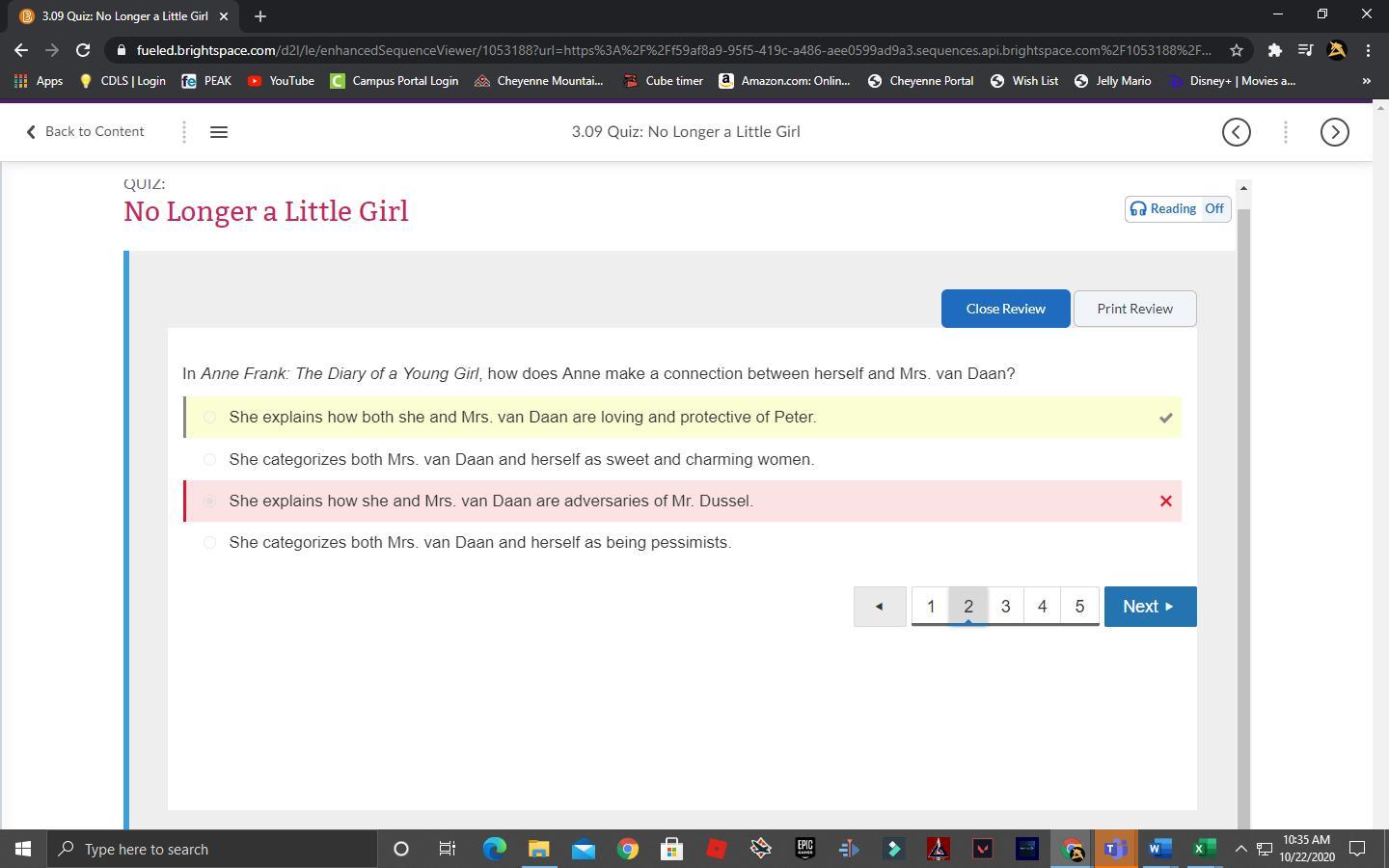The width and height of the screenshot is (1389, 868).
Task: Open the more options dots beside Back to Content
Action: (183, 132)
